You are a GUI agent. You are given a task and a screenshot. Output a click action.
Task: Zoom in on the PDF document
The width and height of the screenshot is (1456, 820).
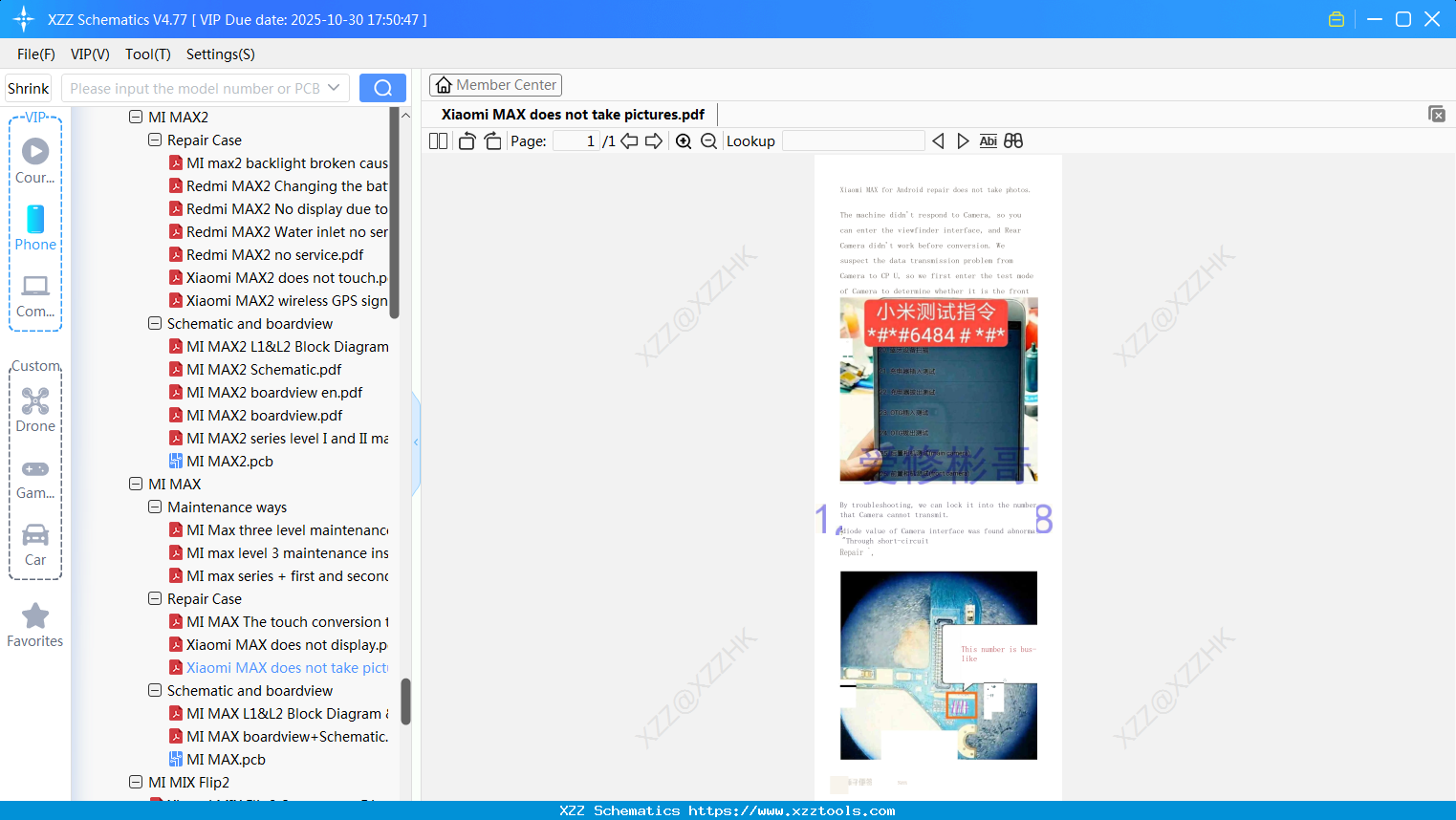pos(684,141)
